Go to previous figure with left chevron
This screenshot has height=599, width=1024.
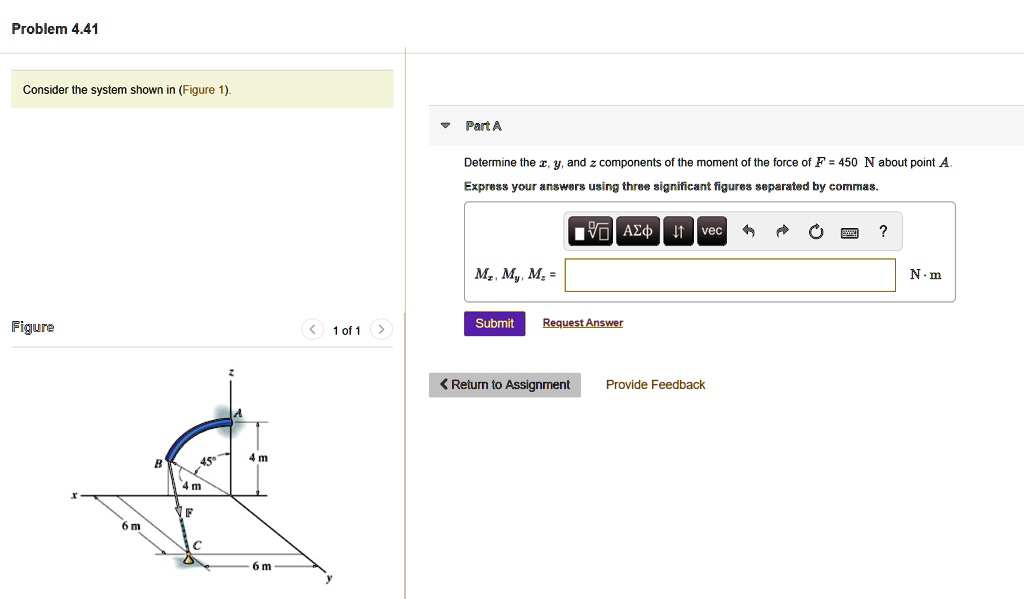tap(312, 328)
